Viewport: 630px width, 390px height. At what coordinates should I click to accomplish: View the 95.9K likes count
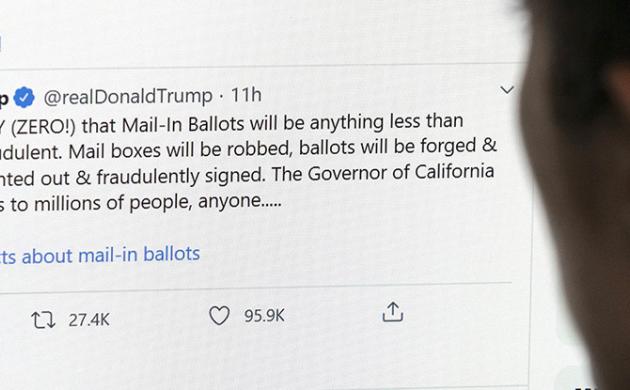264,315
